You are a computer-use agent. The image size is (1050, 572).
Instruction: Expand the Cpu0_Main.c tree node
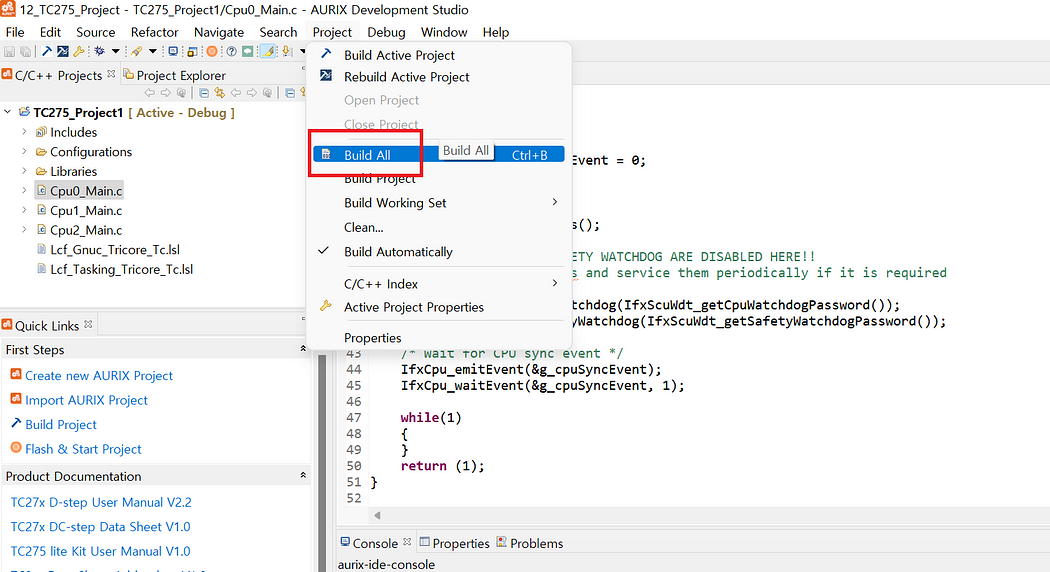pos(24,190)
